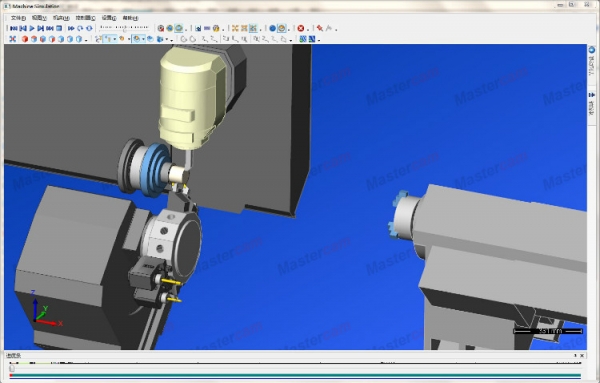Image resolution: width=600 pixels, height=383 pixels.
Task: Click the second yellow focus-arrows icon
Action: [x=244, y=28]
